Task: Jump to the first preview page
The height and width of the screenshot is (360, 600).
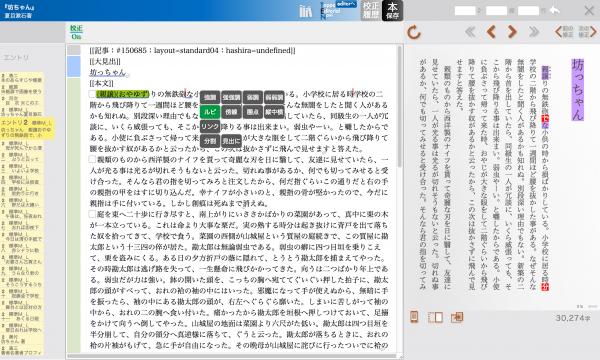Action: click(x=470, y=32)
